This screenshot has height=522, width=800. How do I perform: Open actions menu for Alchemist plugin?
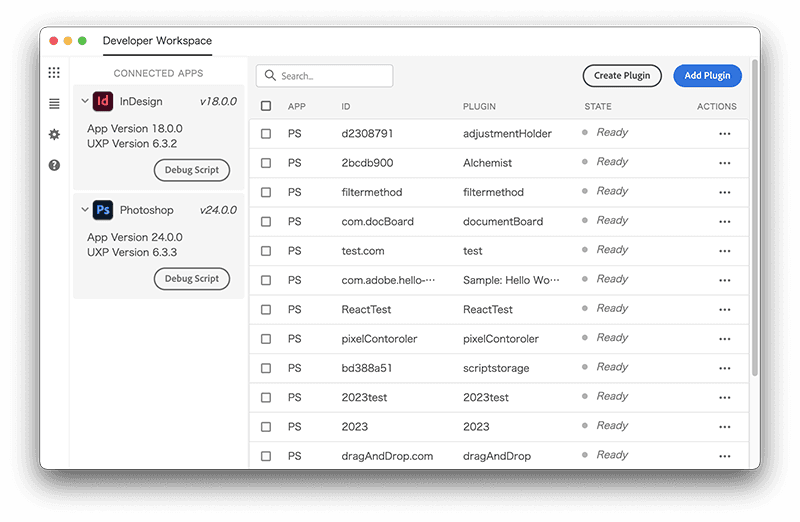(725, 163)
